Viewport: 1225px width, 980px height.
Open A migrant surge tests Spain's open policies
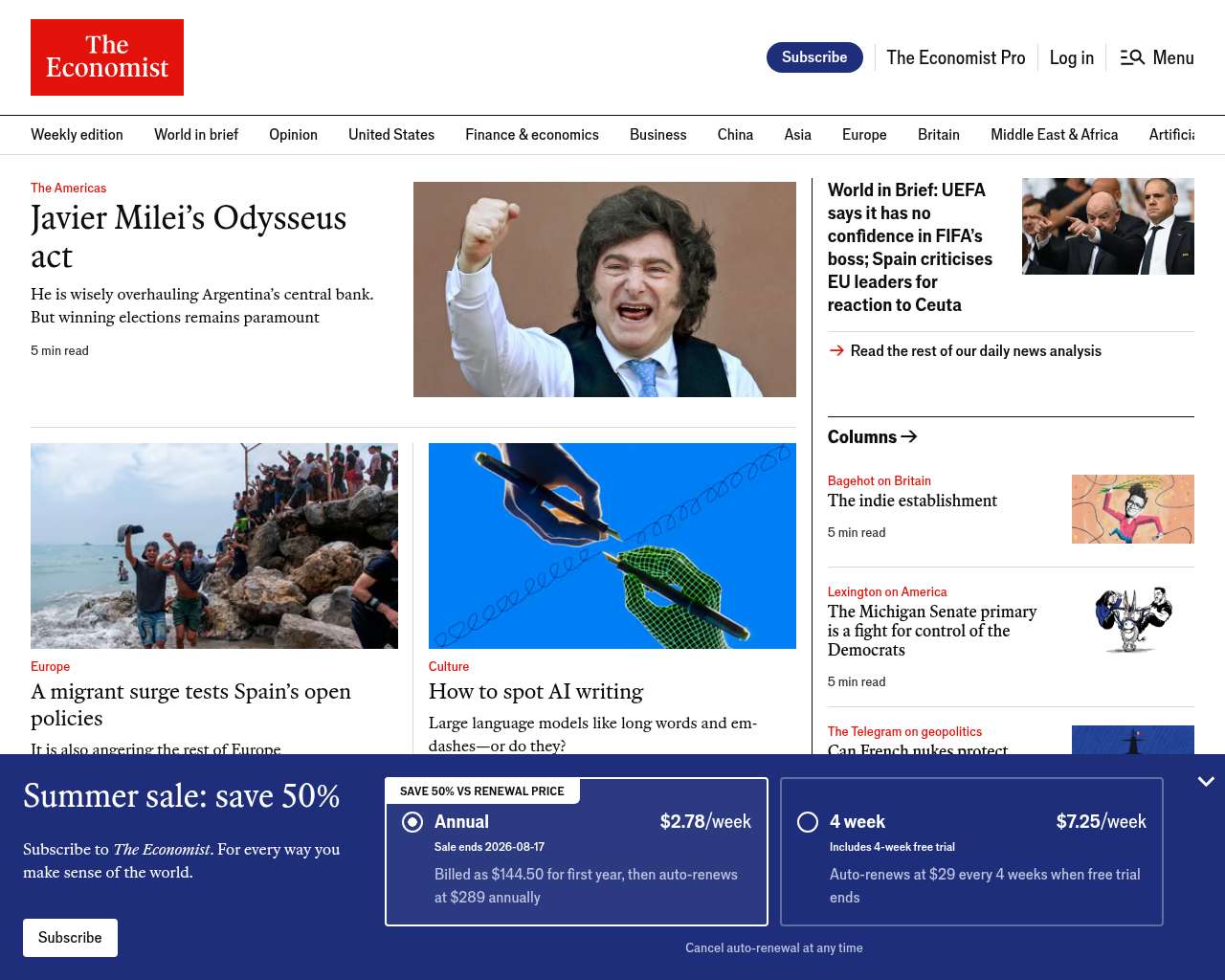(x=190, y=704)
